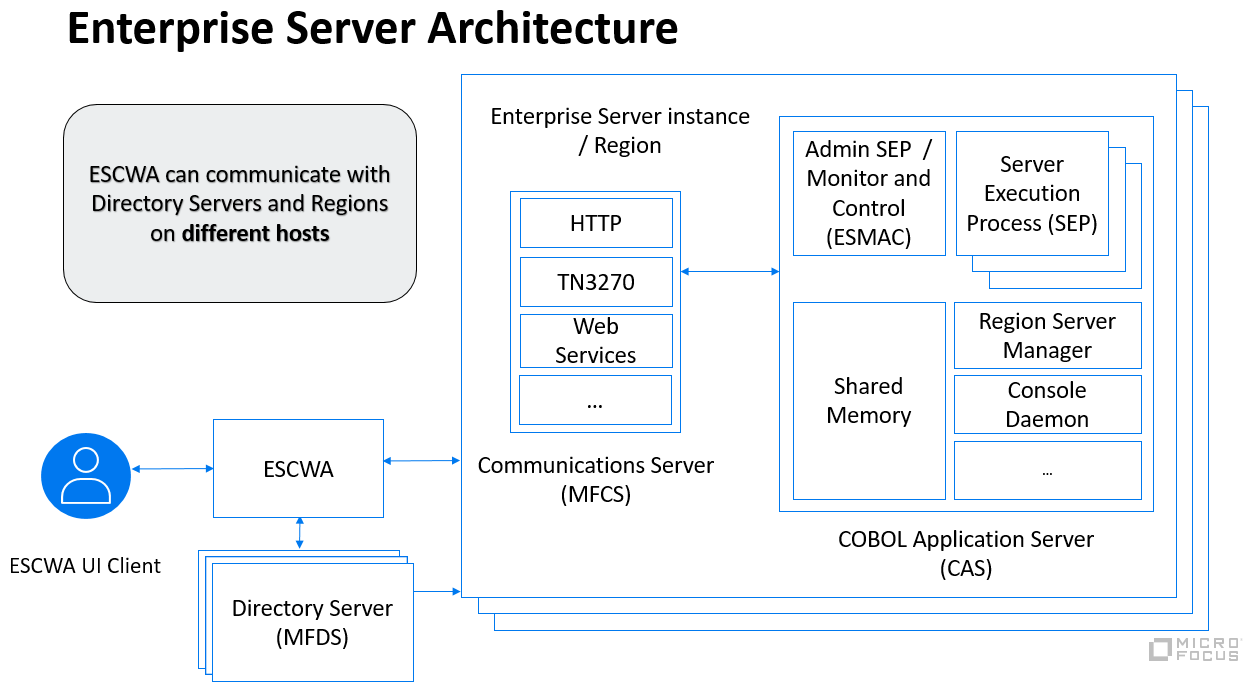1252x686 pixels.
Task: Select the Micro Focus logo
Action: tap(1196, 650)
